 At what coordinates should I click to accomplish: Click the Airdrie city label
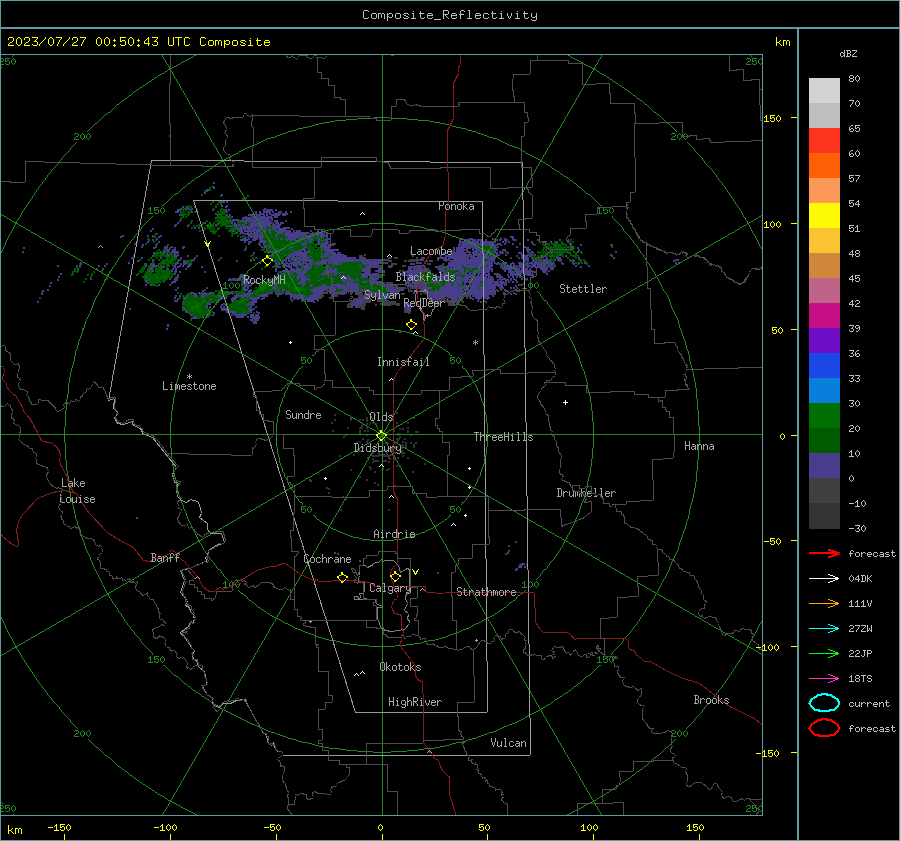394,534
